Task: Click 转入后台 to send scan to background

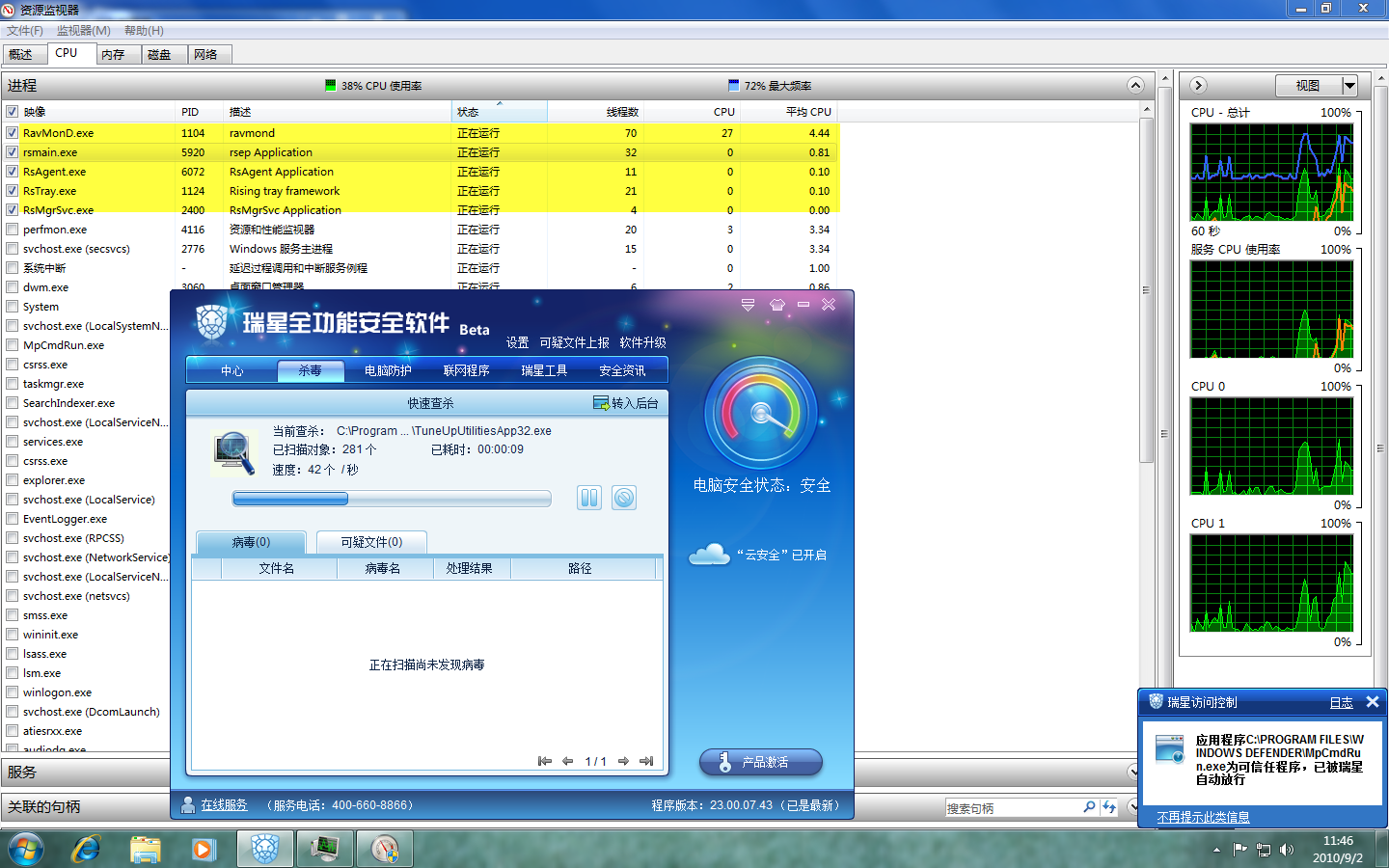Action: click(626, 403)
